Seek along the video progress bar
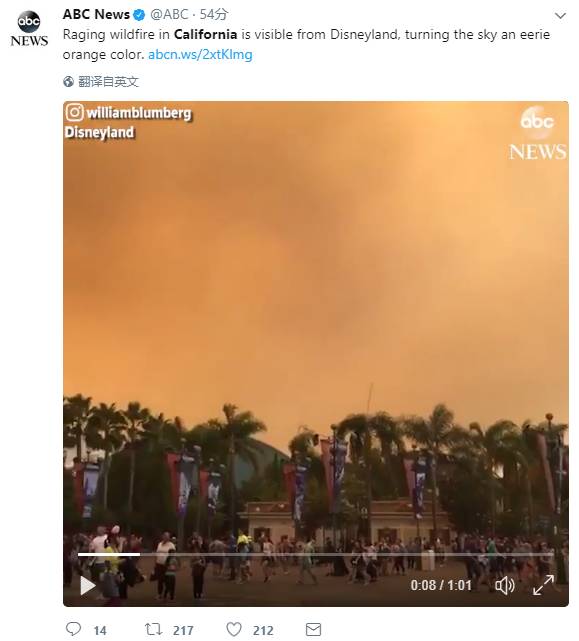This screenshot has height=641, width=579. [315, 554]
